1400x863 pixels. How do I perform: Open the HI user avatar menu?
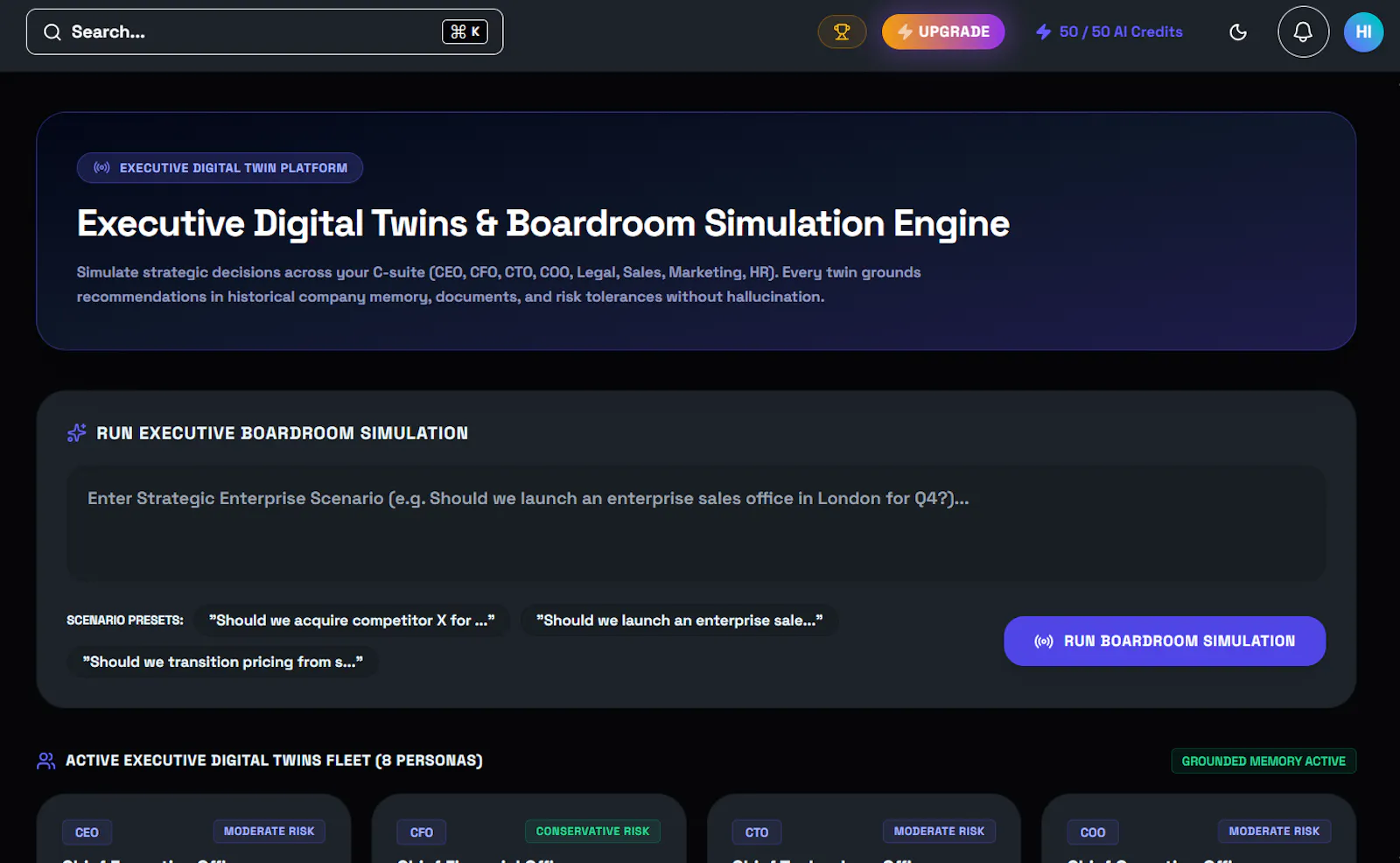pyautogui.click(x=1363, y=32)
